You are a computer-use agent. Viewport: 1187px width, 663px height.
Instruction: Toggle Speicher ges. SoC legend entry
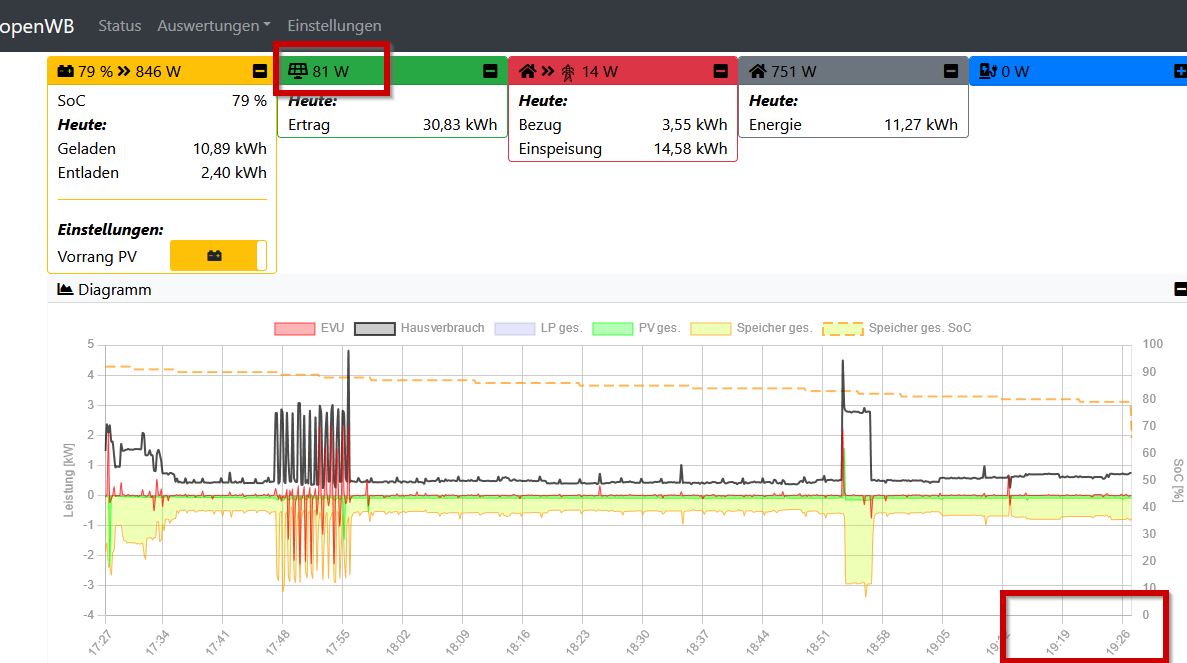(x=896, y=328)
